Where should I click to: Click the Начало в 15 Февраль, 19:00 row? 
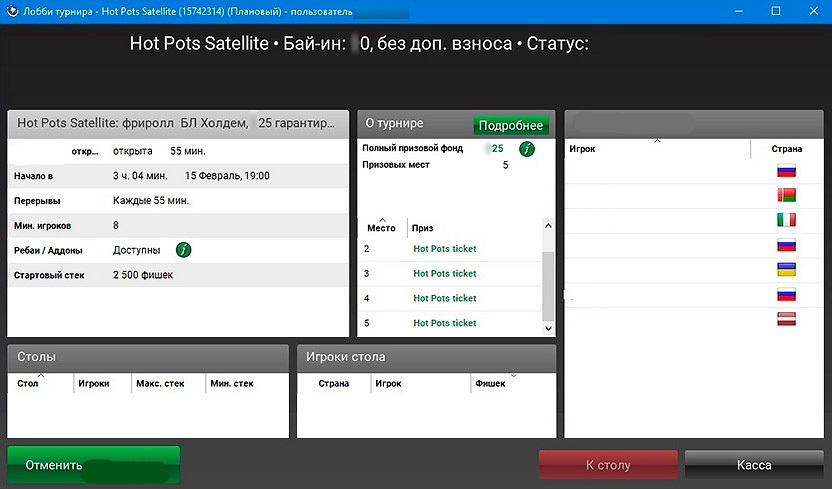178,176
